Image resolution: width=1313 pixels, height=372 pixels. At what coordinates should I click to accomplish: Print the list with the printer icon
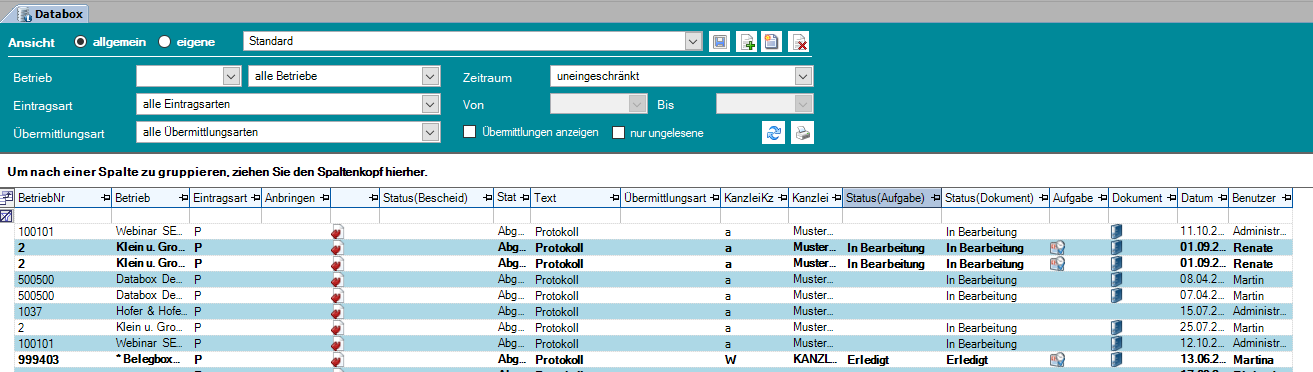pos(802,133)
